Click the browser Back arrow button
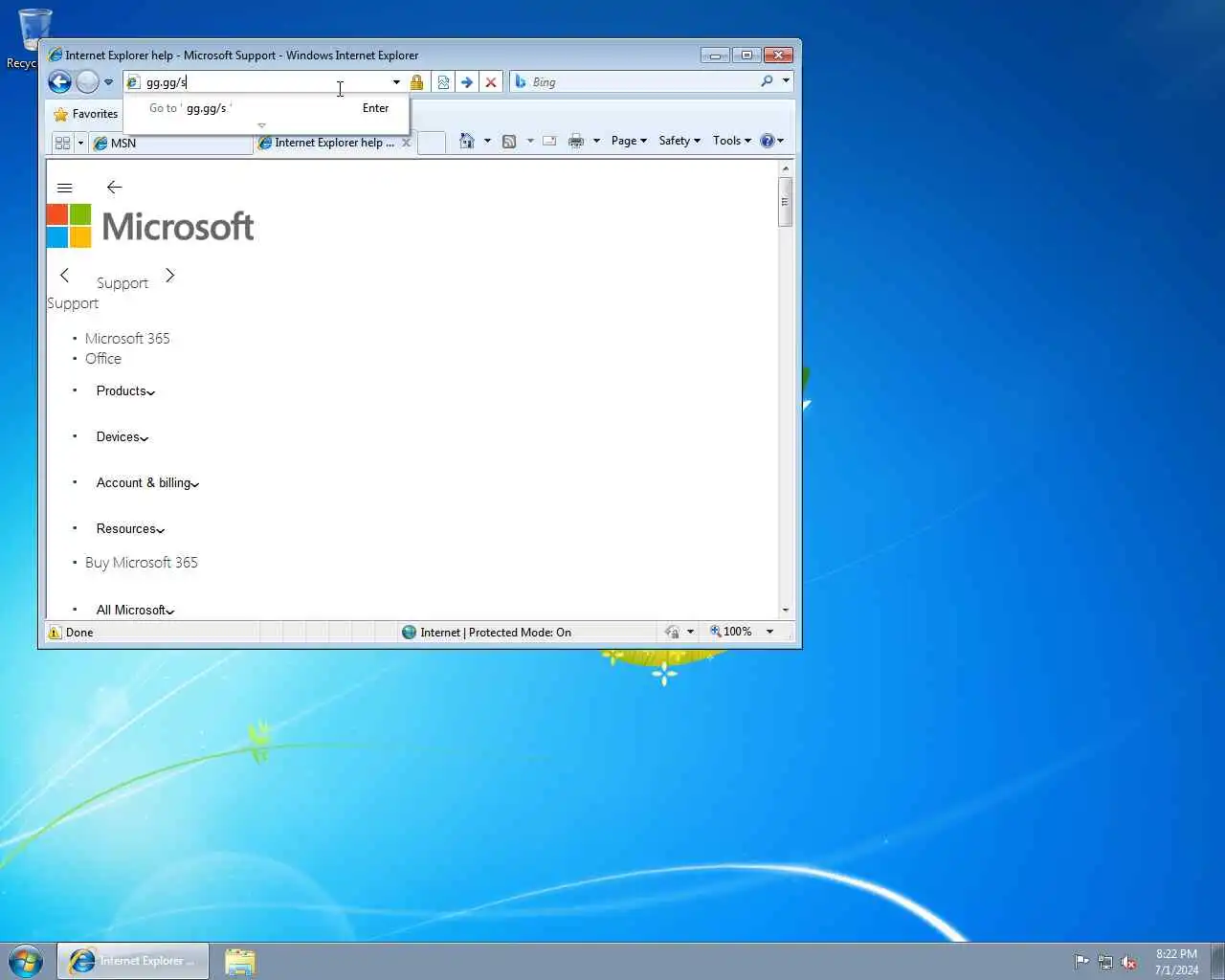This screenshot has width=1225, height=980. tap(59, 82)
